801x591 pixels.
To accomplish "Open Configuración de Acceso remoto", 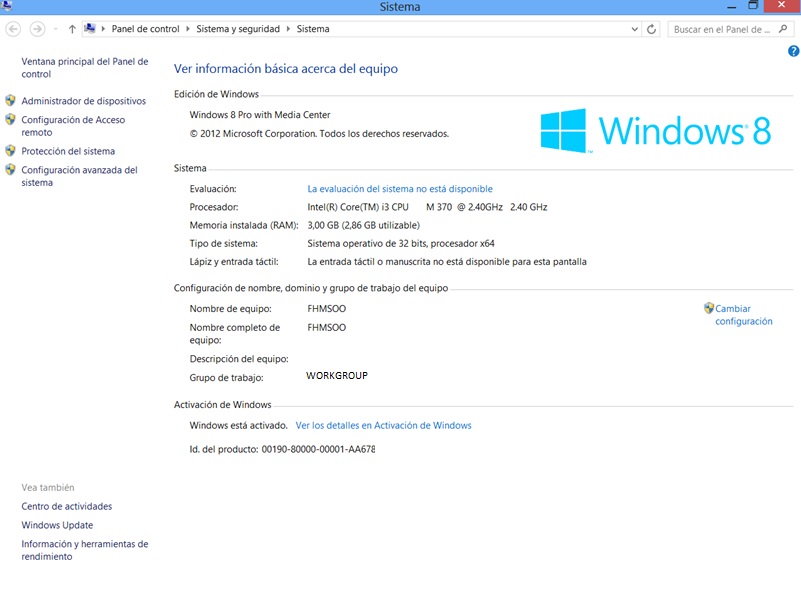I will click(x=73, y=126).
